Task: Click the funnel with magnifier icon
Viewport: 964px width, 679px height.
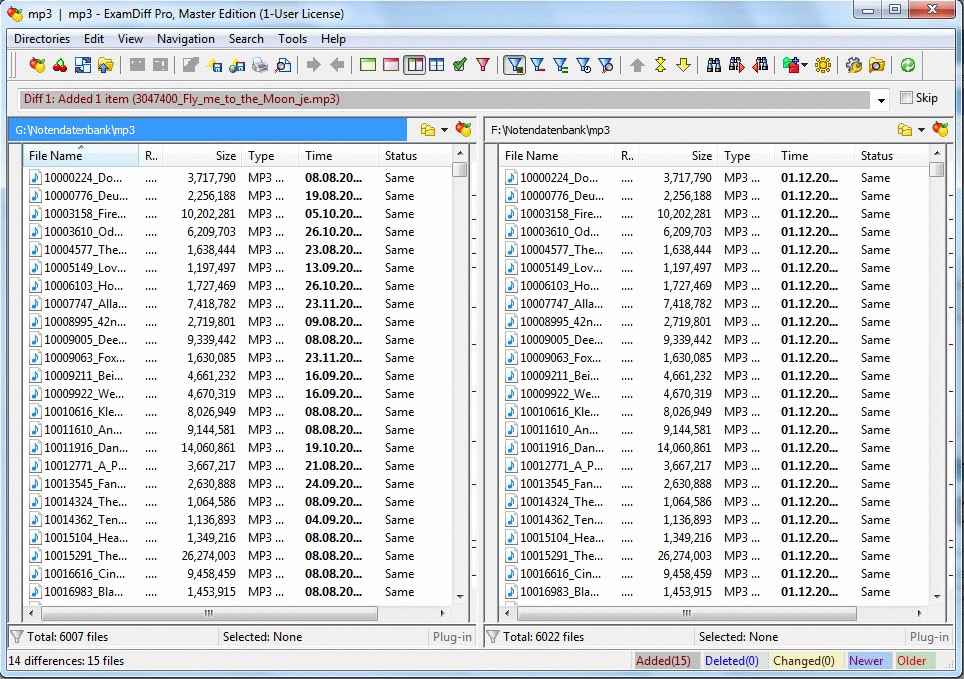Action: [606, 65]
